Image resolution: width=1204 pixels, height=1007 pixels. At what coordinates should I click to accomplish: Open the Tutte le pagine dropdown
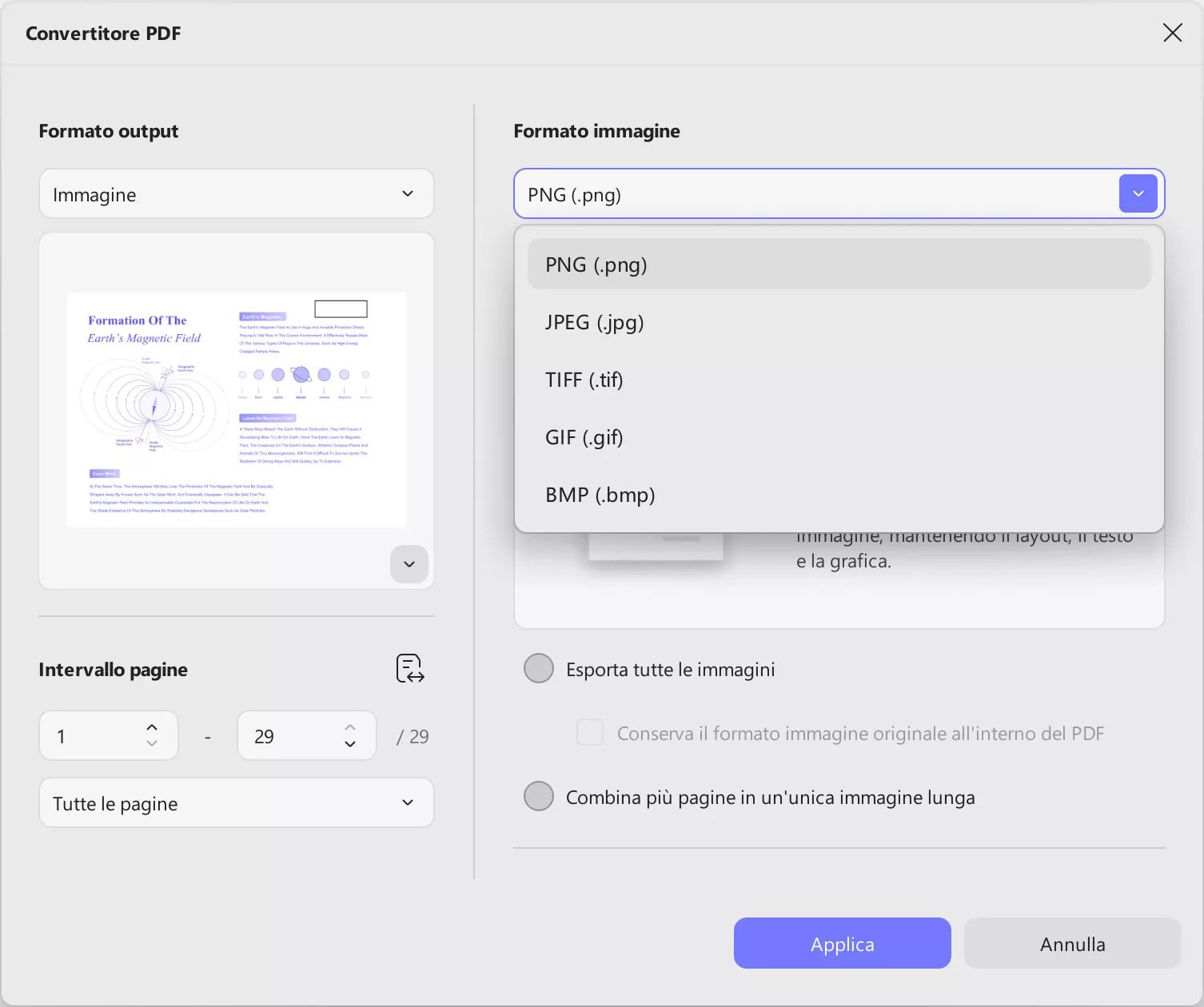tap(237, 802)
